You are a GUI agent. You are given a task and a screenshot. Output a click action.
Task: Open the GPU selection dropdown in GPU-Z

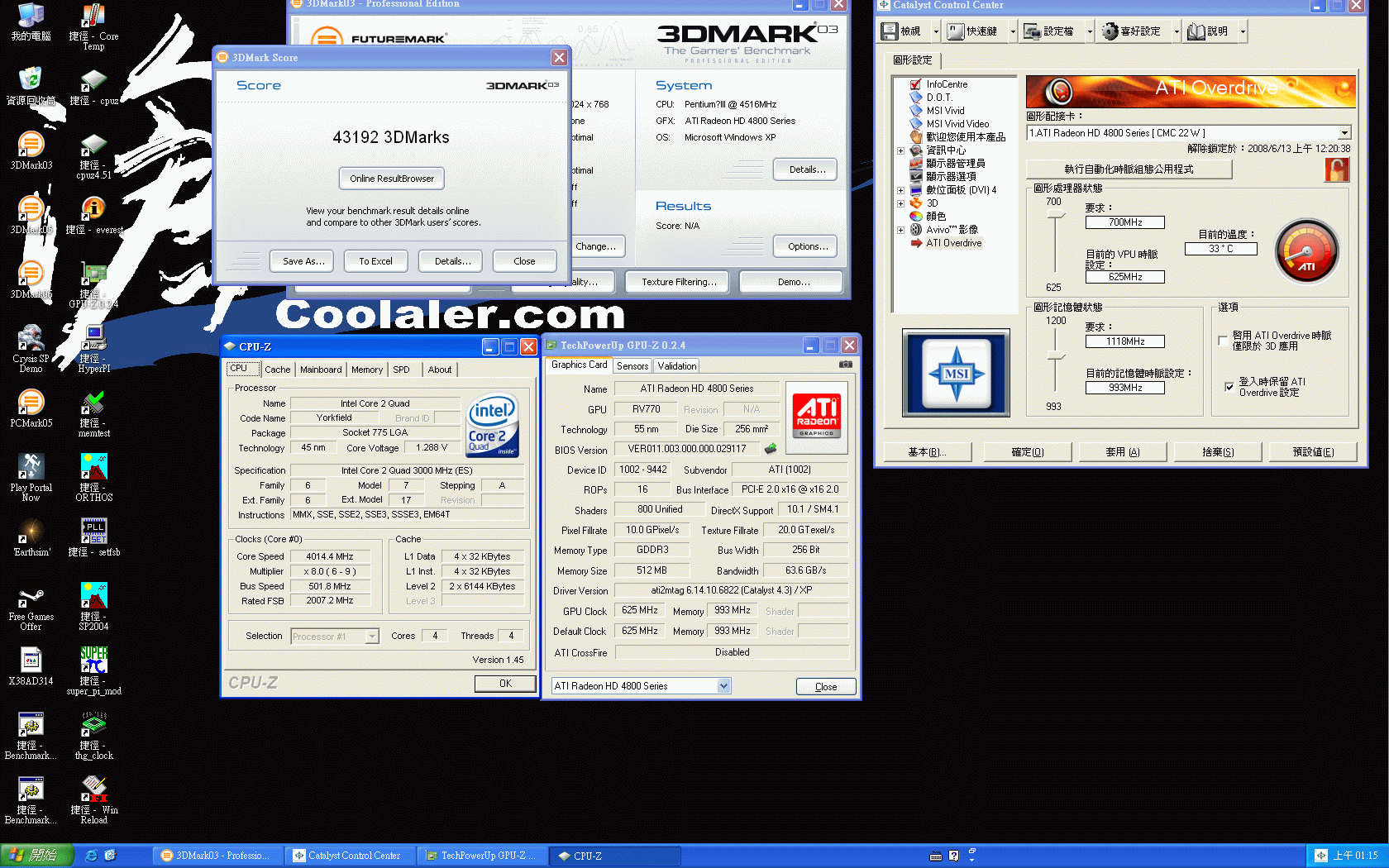[x=723, y=685]
